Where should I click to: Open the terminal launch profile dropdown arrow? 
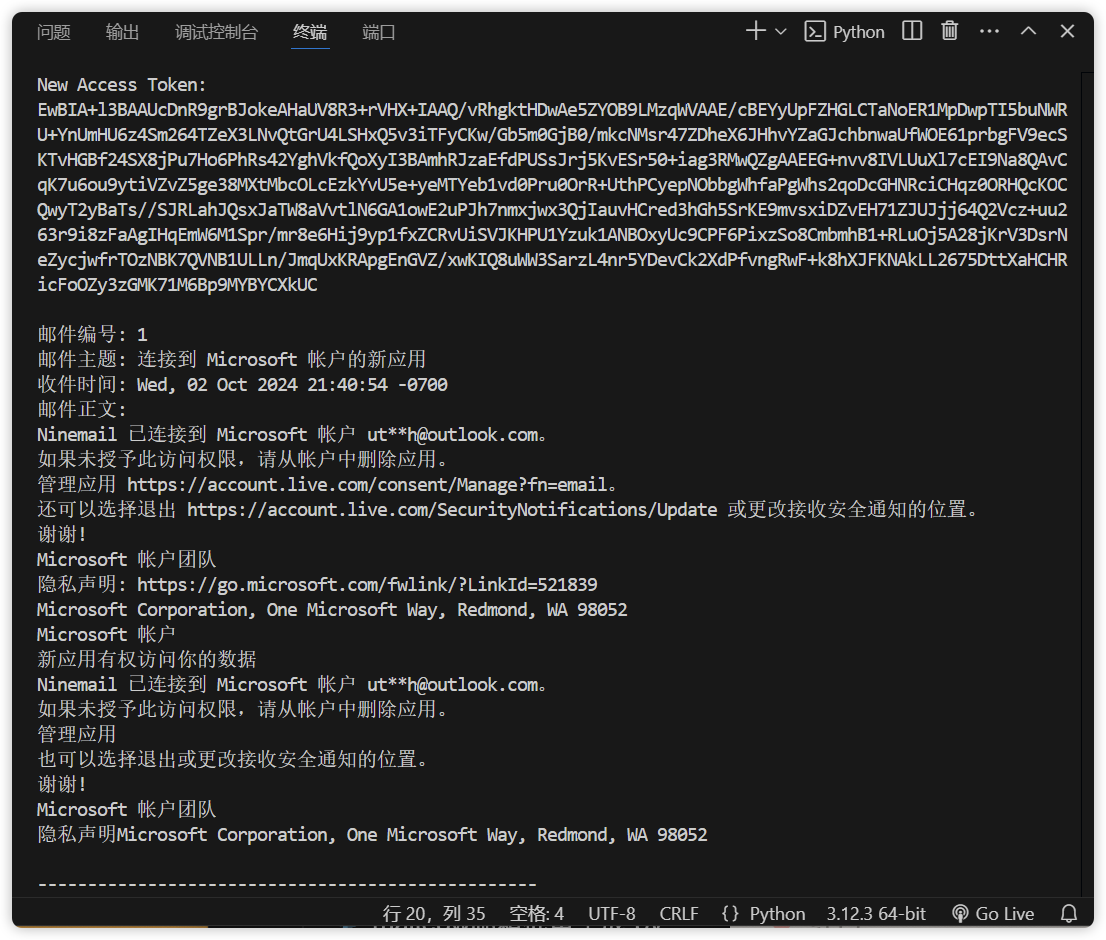pyautogui.click(x=781, y=32)
